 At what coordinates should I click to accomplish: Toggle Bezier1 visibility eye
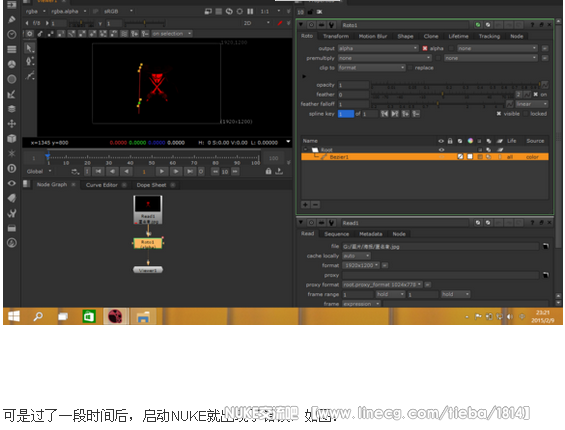(441, 157)
